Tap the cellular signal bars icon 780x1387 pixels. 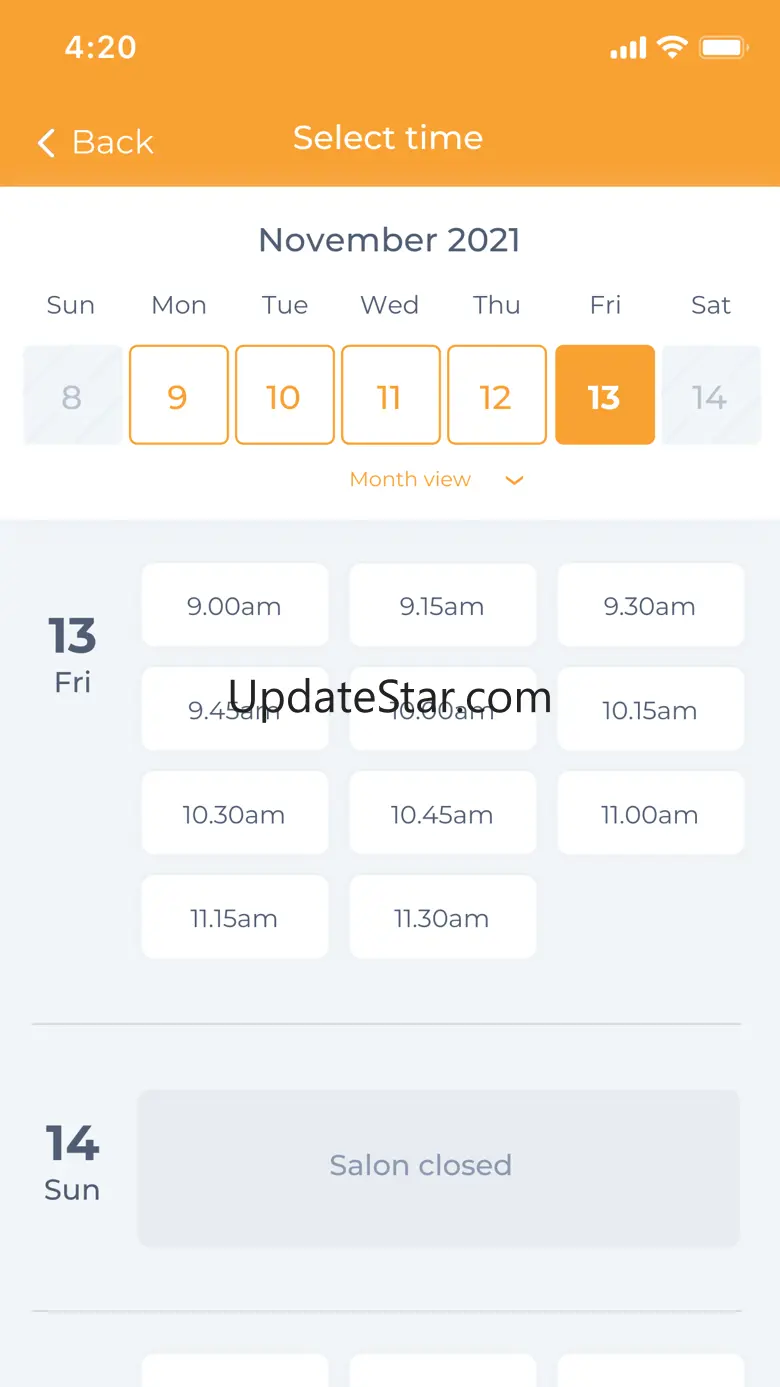[x=628, y=48]
